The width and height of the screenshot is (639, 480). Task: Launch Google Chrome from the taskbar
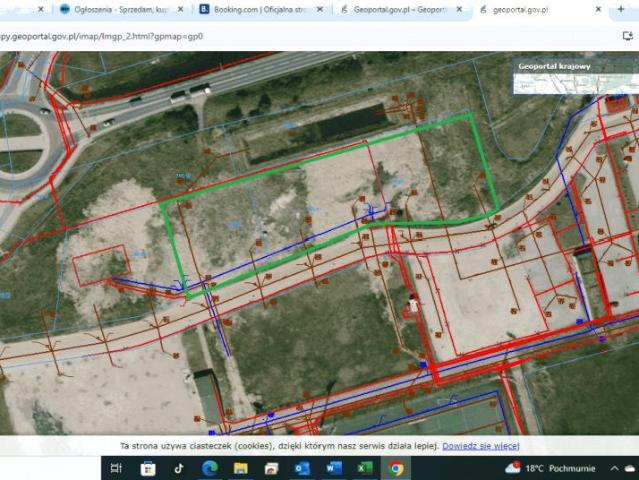coord(396,468)
